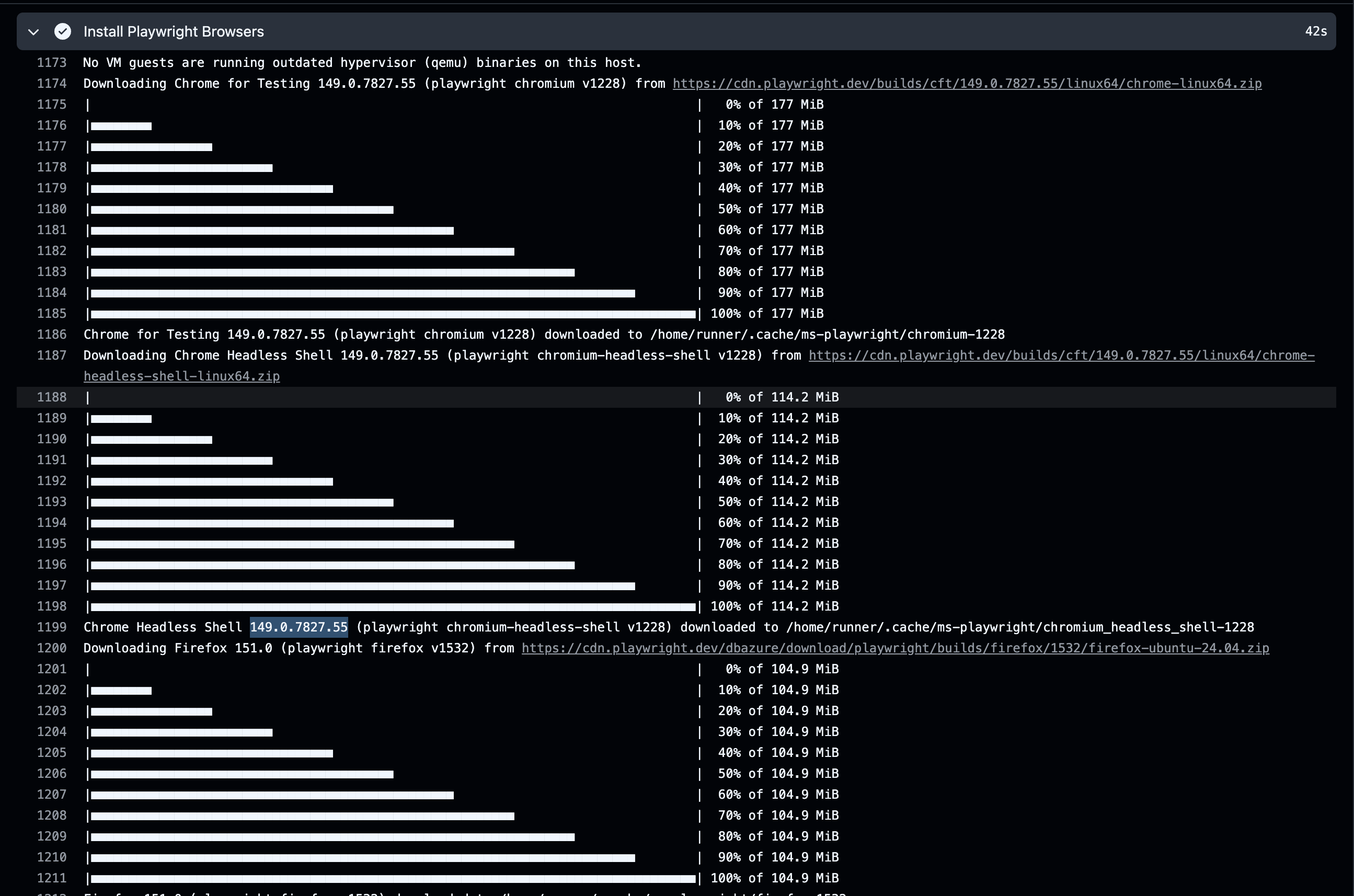
Task: Collapse the Install Playwright Browsers step
Action: tap(33, 32)
